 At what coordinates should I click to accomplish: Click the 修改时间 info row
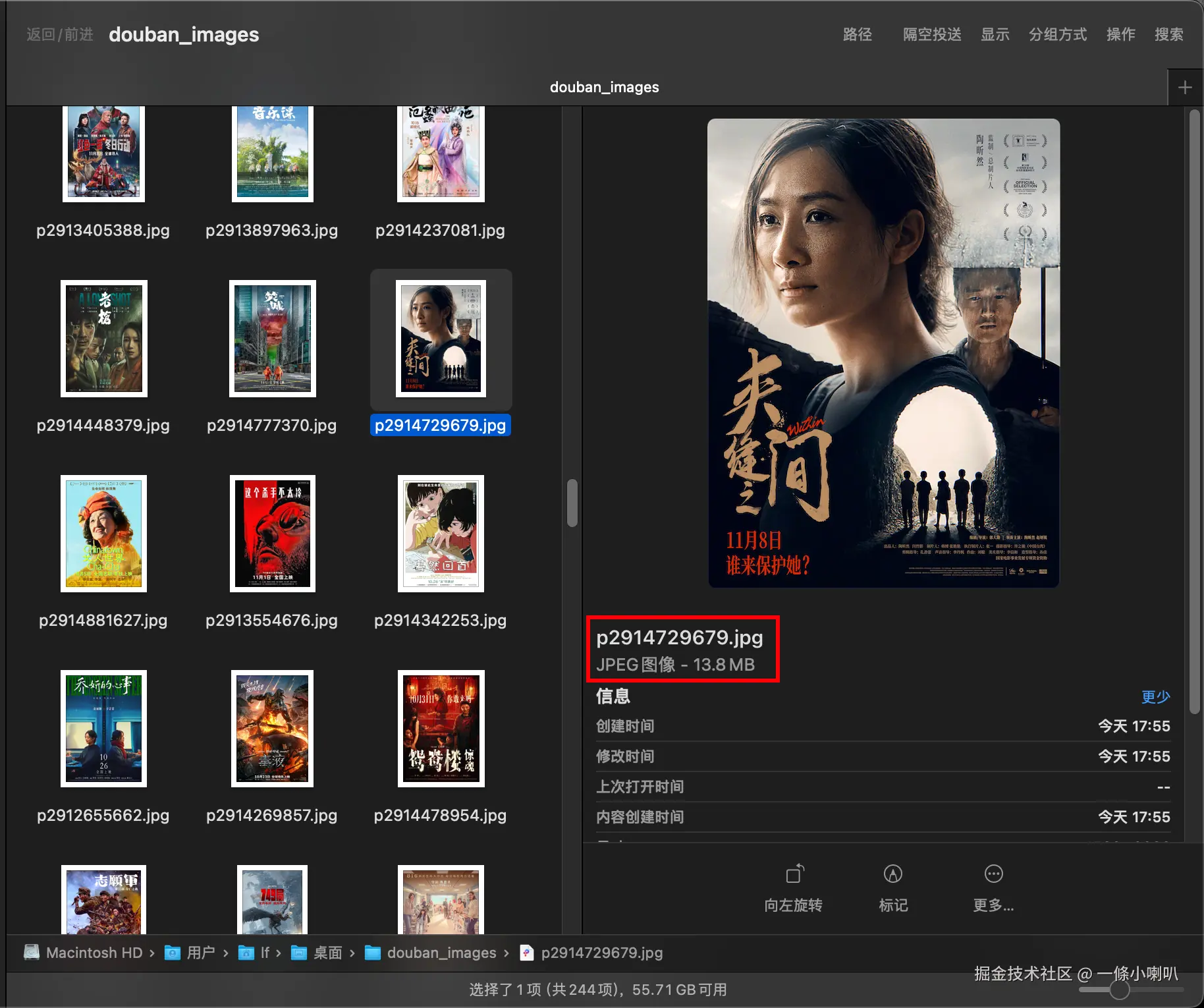pos(883,756)
